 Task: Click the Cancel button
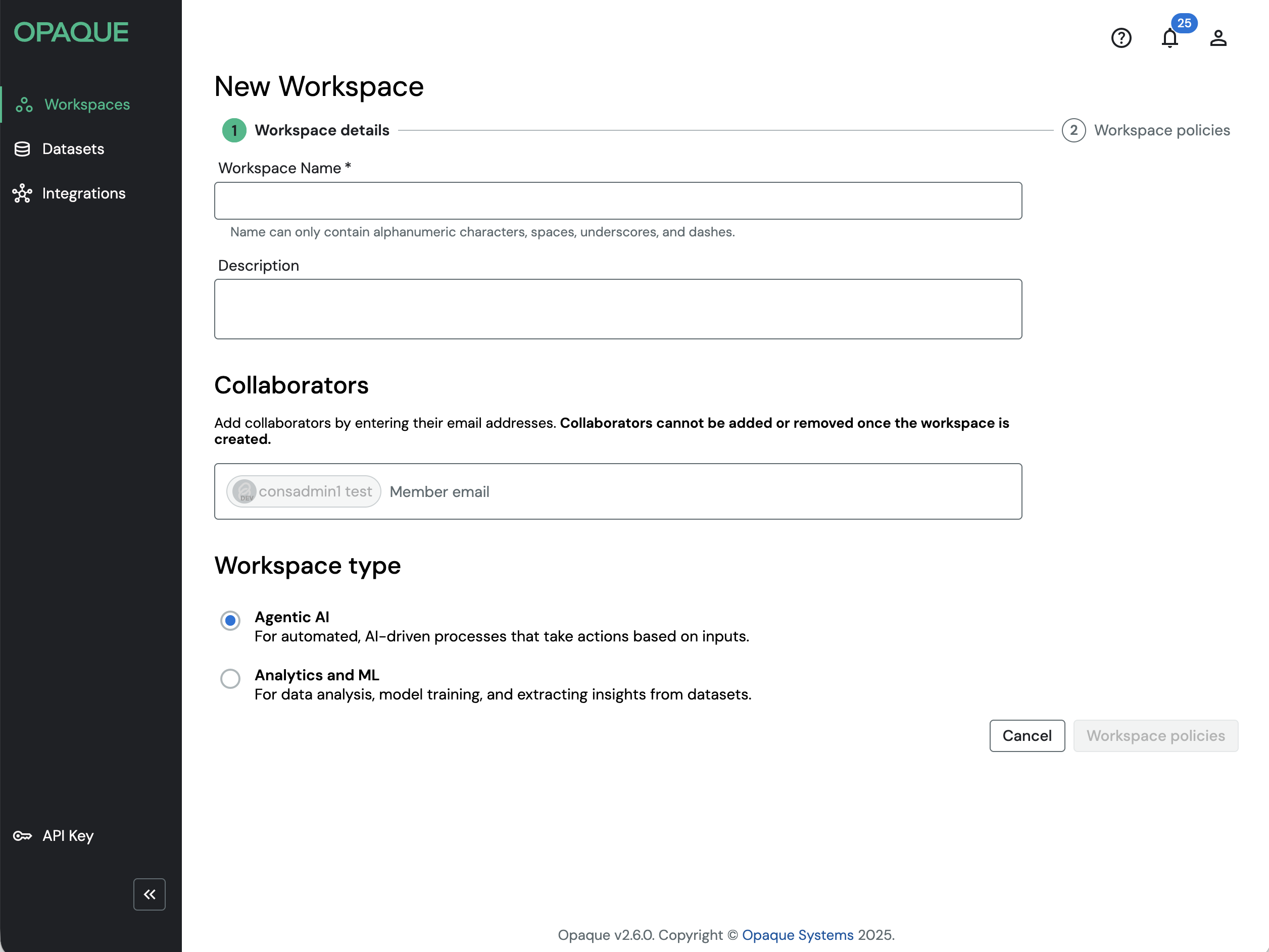point(1027,735)
